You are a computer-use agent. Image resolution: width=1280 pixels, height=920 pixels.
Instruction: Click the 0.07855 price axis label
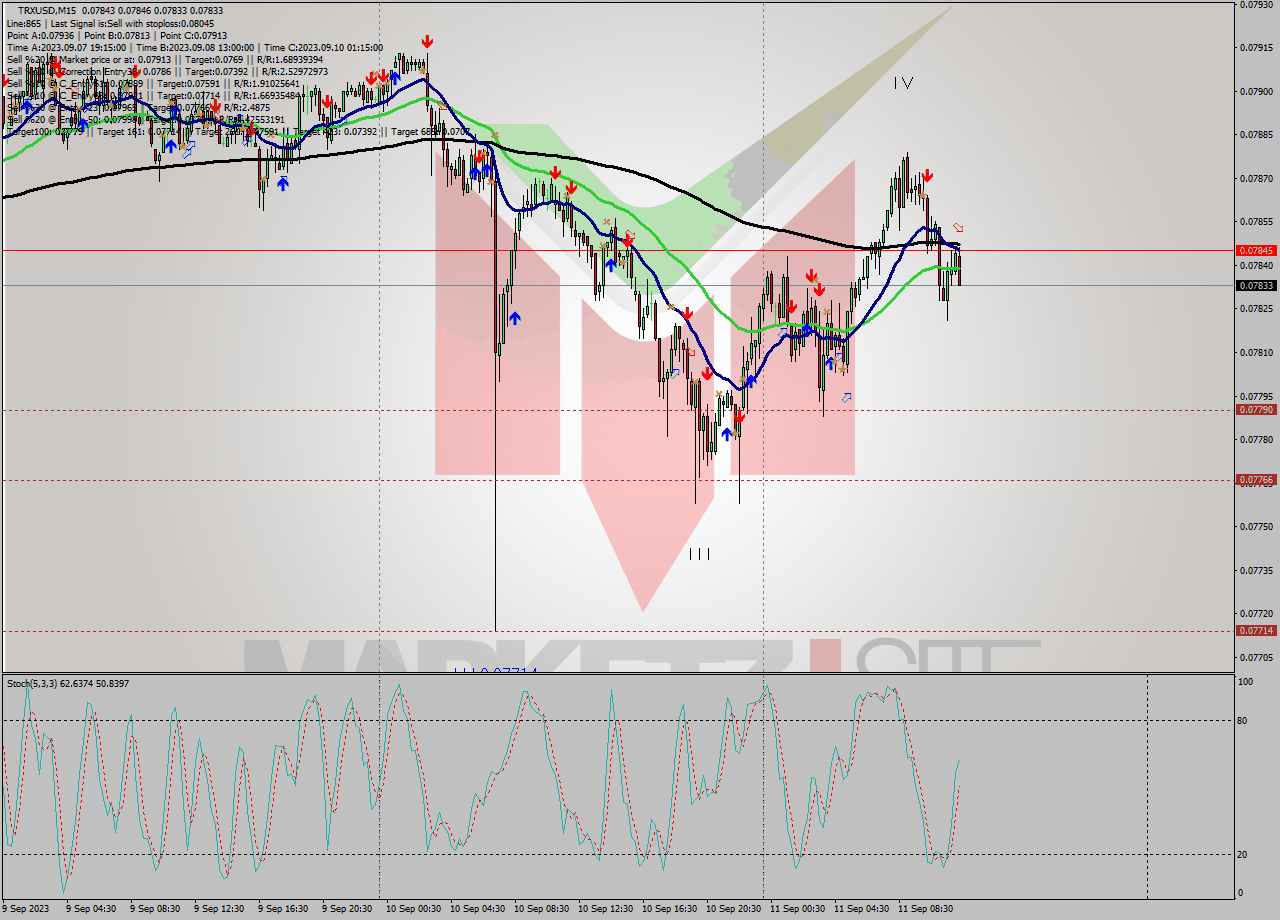pyautogui.click(x=1256, y=222)
